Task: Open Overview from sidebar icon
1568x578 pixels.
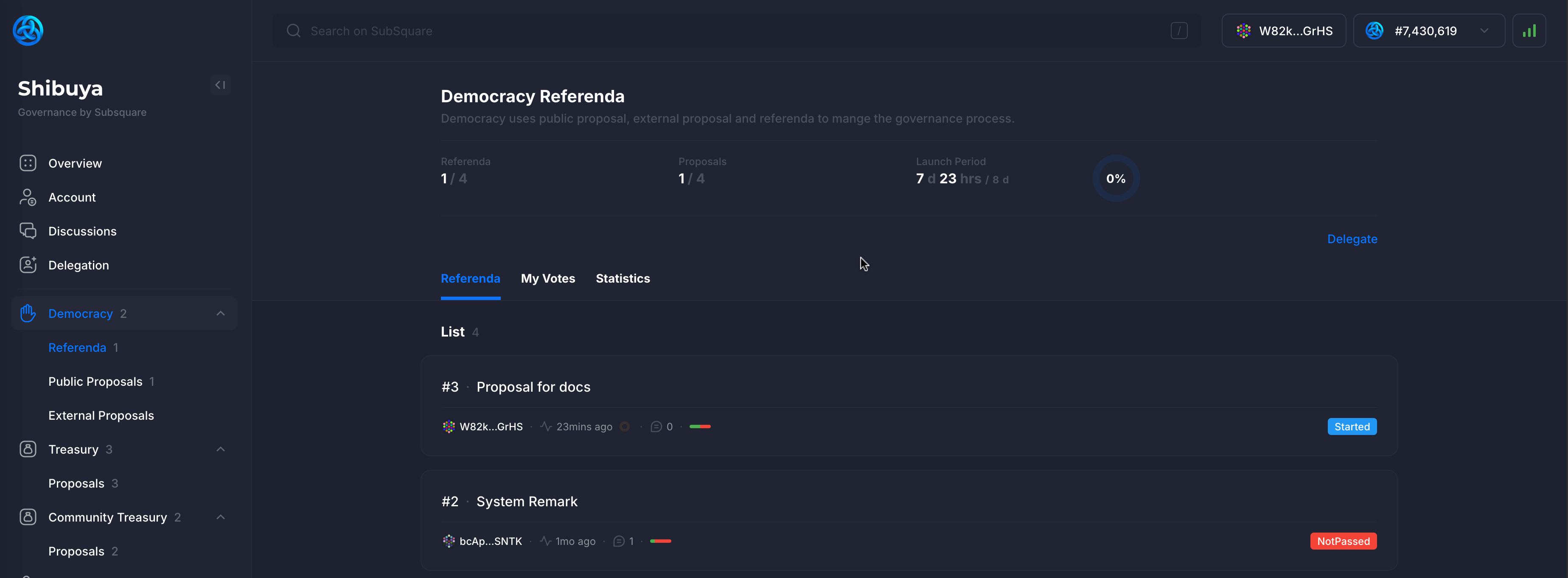Action: tap(28, 163)
